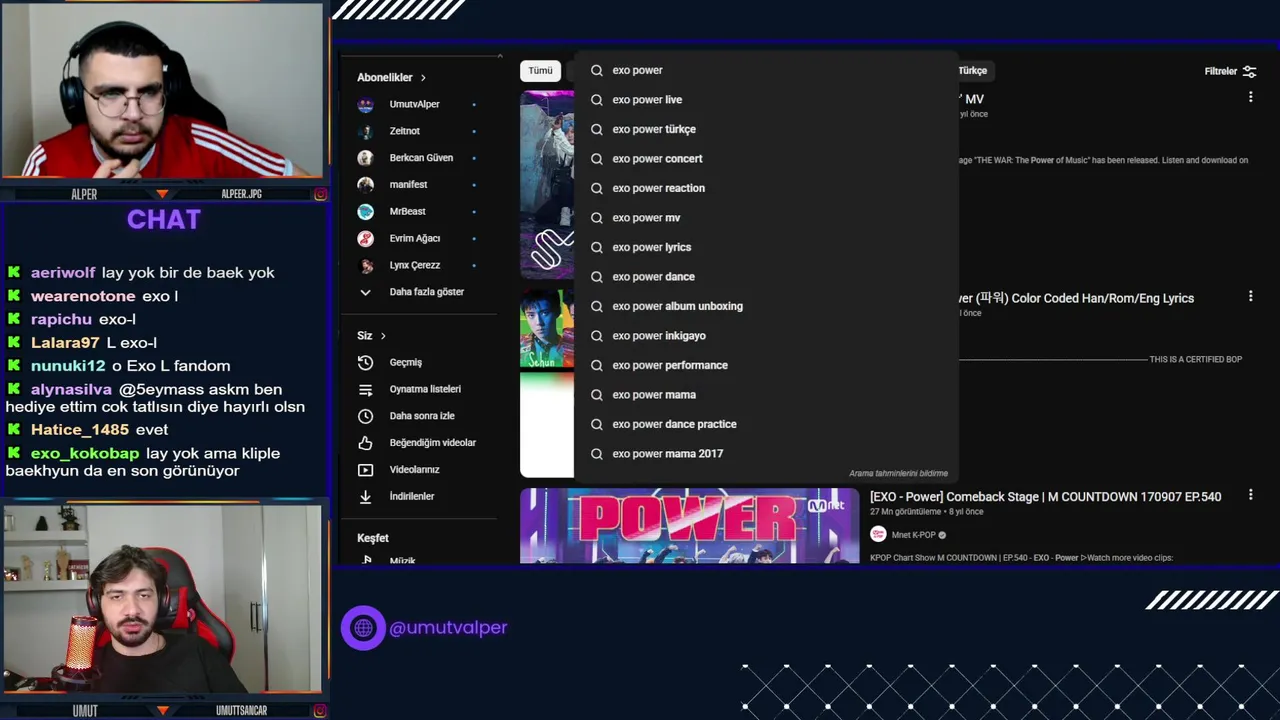The image size is (1280, 720).
Task: Choose suggestion 'exo power concert'
Action: (765, 159)
